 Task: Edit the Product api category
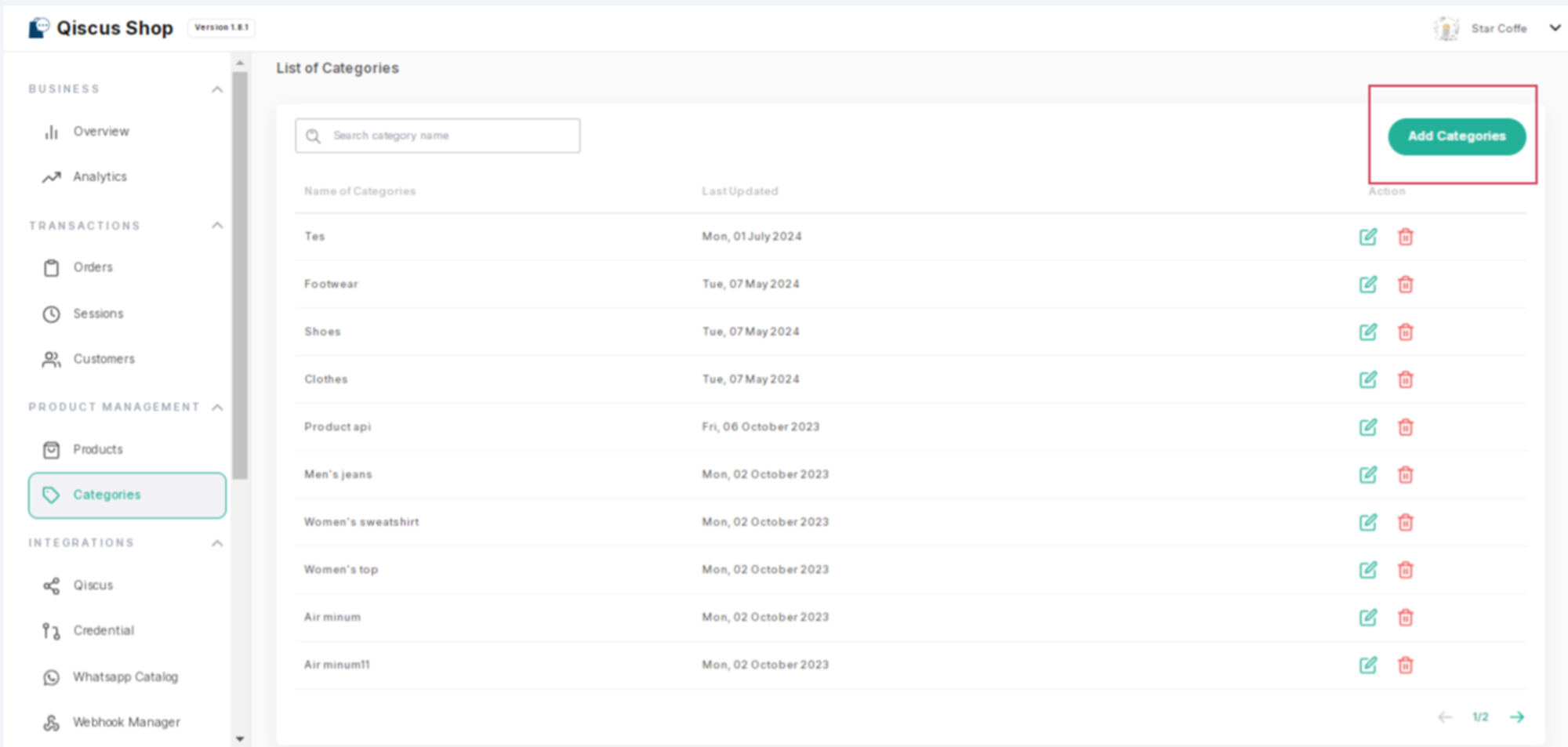coord(1368,427)
